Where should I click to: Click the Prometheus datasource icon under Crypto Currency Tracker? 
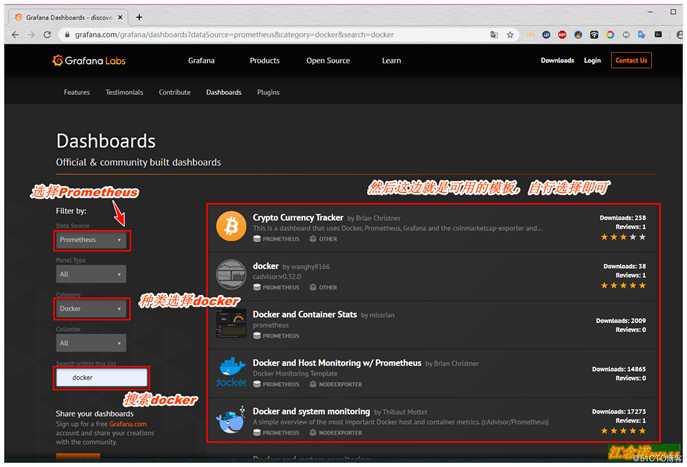point(257,239)
